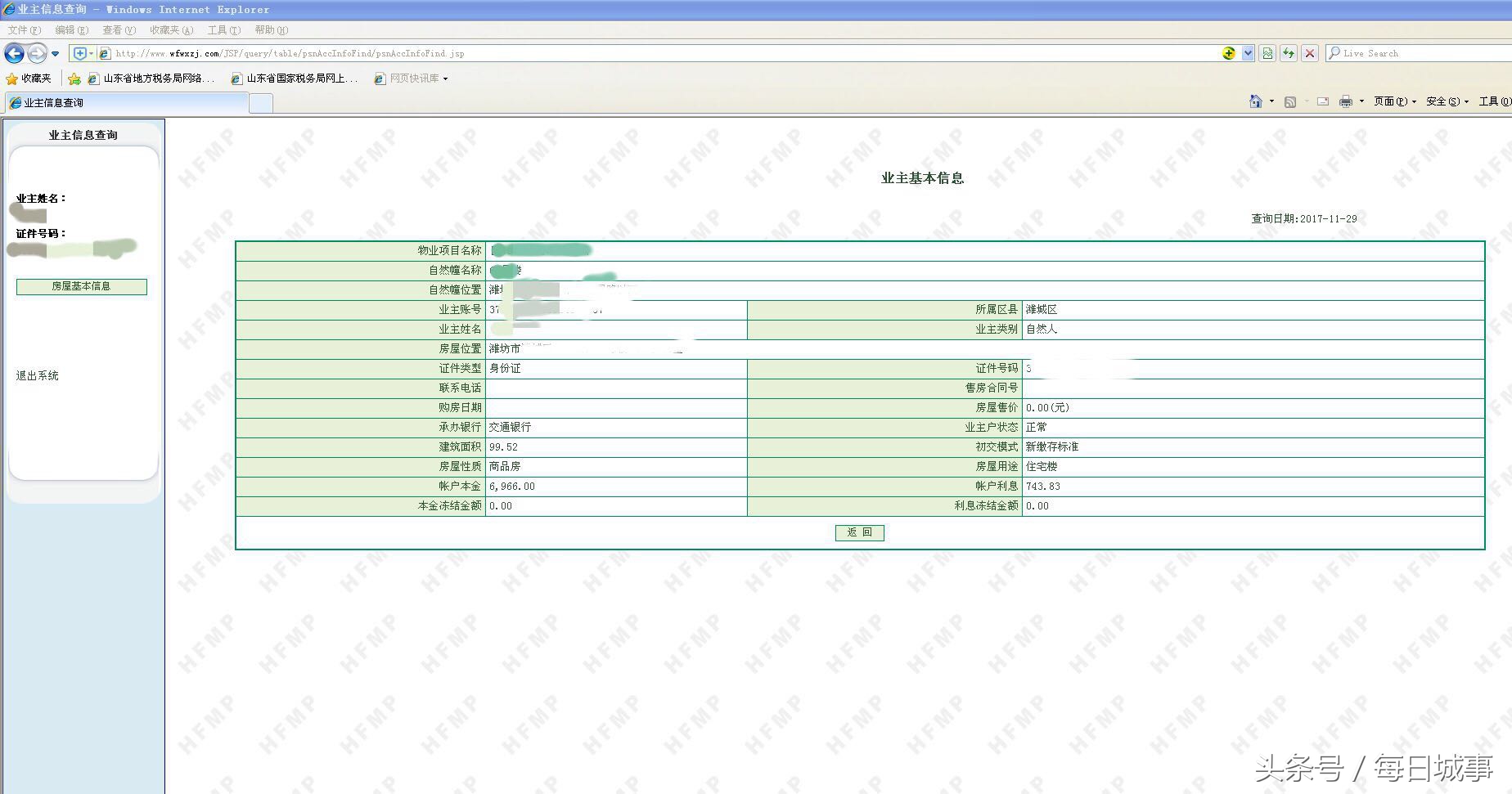Image resolution: width=1512 pixels, height=794 pixels.
Task: Click the green-yellow plus add-on icon
Action: tap(1229, 53)
